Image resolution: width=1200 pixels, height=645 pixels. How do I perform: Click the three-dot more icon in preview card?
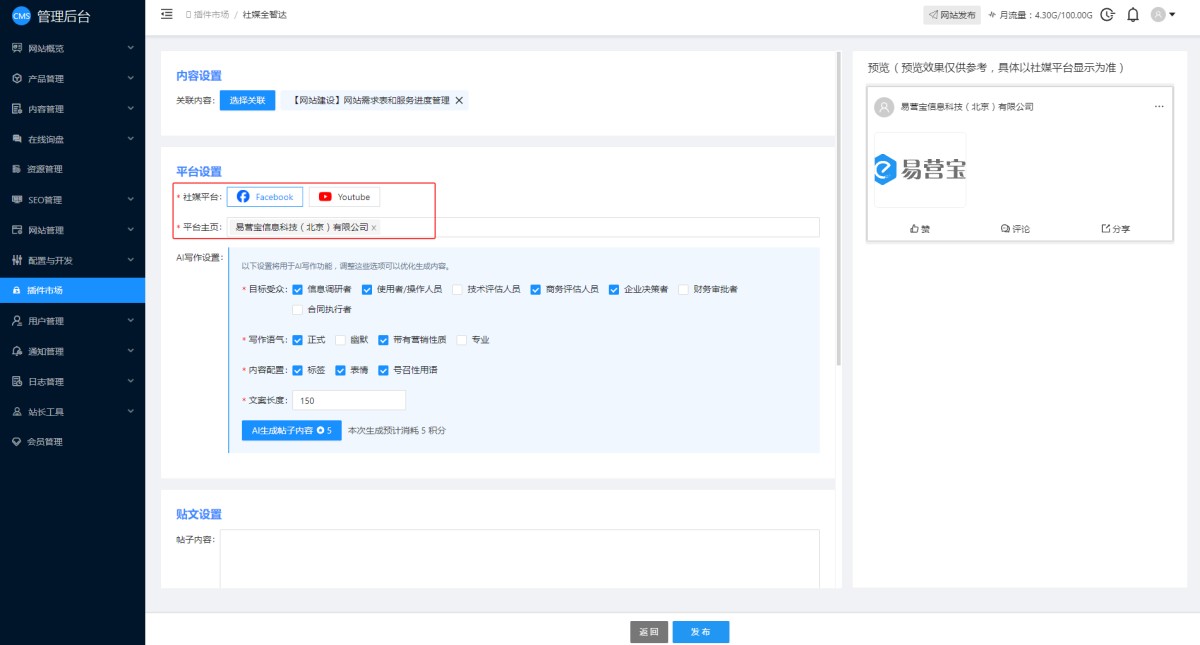pos(1159,106)
